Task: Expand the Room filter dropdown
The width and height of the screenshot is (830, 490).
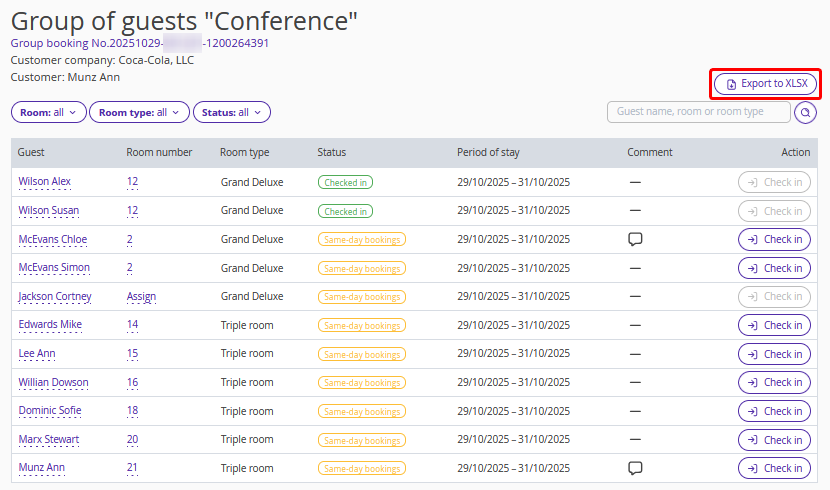Action: 49,113
